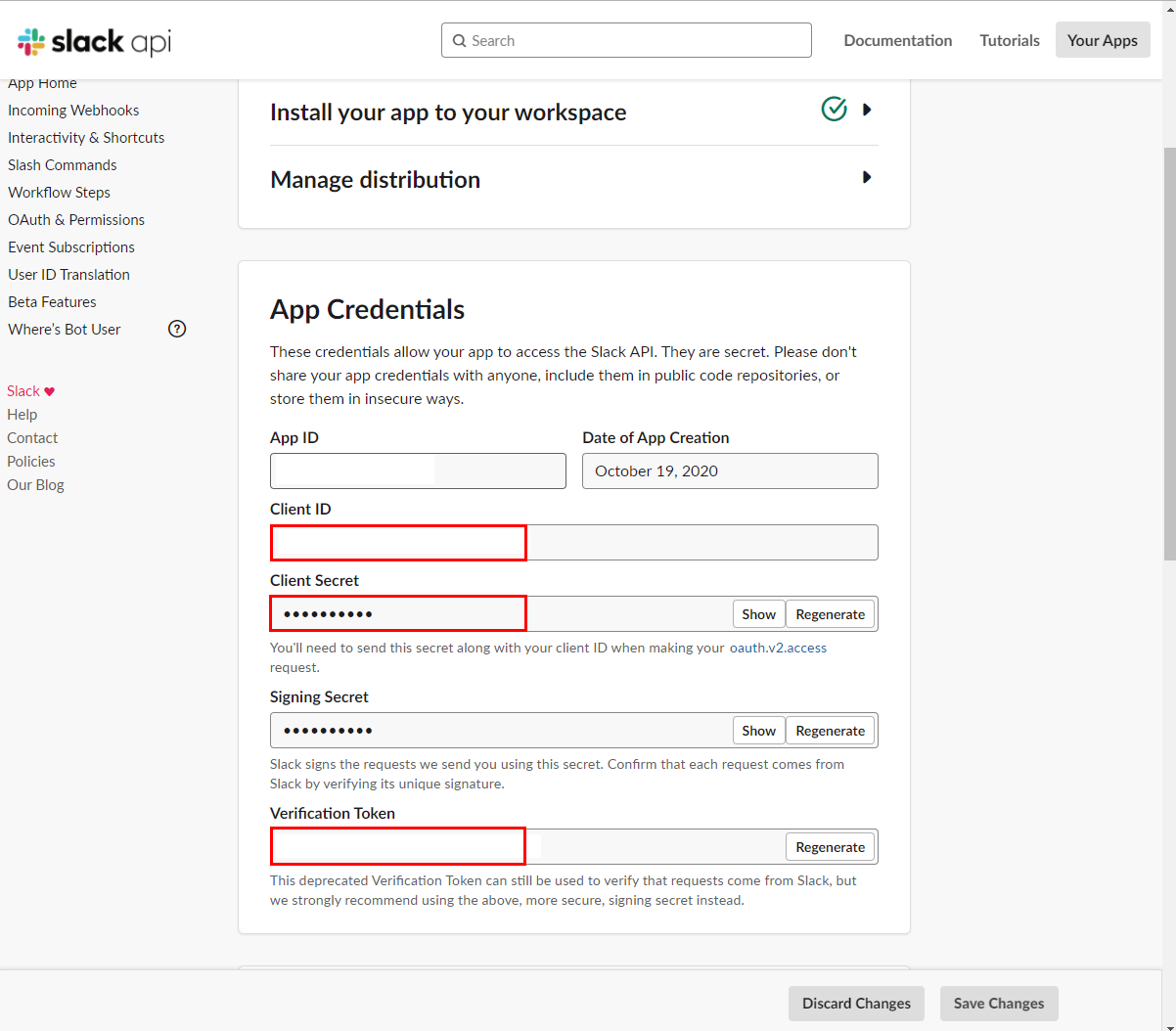Click the Slack API logo
The height and width of the screenshot is (1031, 1176).
pos(94,41)
